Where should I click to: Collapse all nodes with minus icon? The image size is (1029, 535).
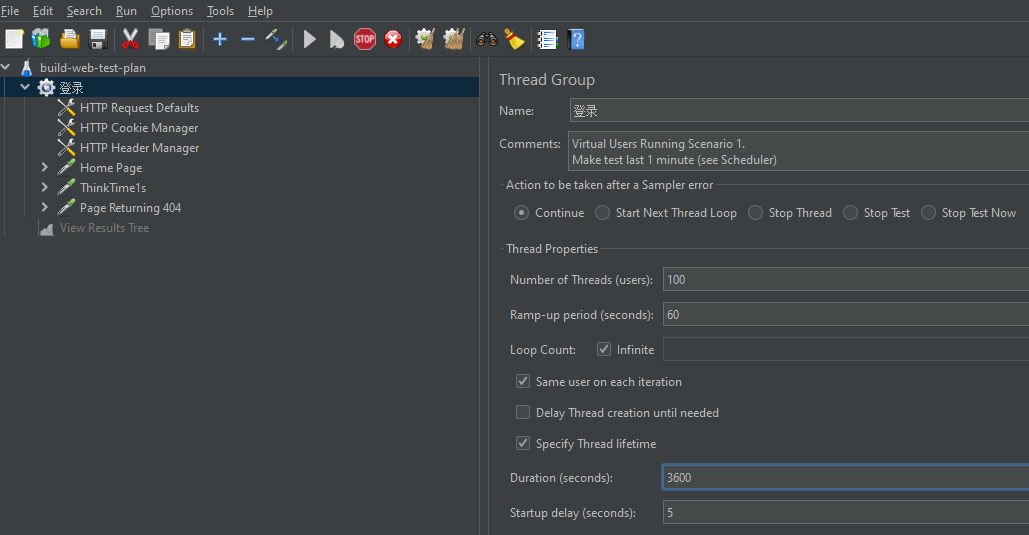pos(247,39)
